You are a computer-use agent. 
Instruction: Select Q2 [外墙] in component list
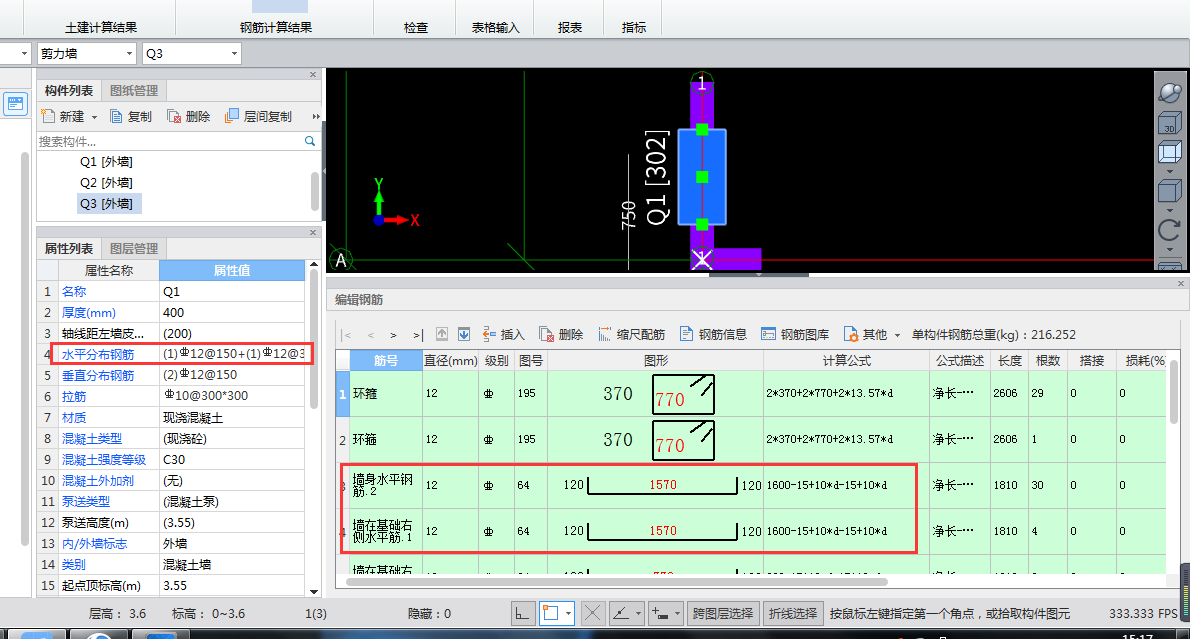click(106, 183)
